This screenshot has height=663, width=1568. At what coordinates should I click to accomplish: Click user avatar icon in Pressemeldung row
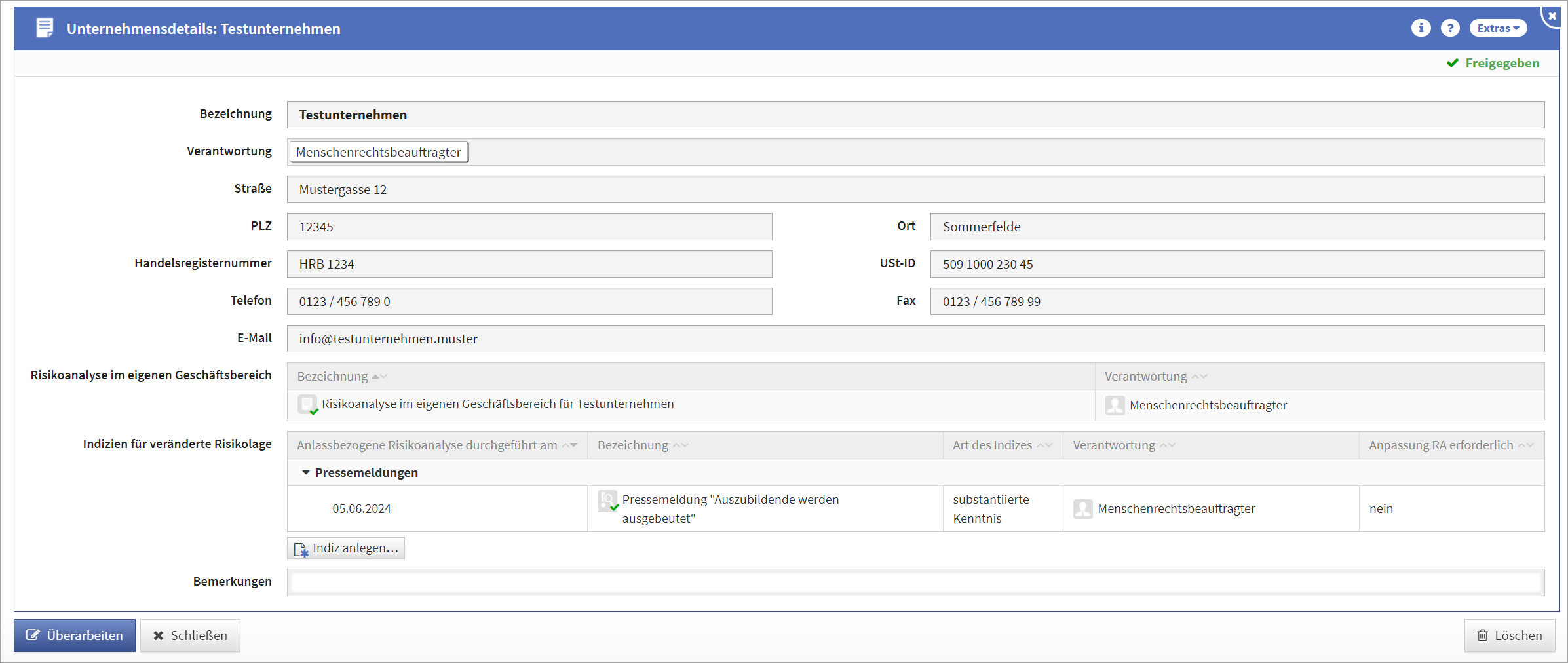(1082, 508)
